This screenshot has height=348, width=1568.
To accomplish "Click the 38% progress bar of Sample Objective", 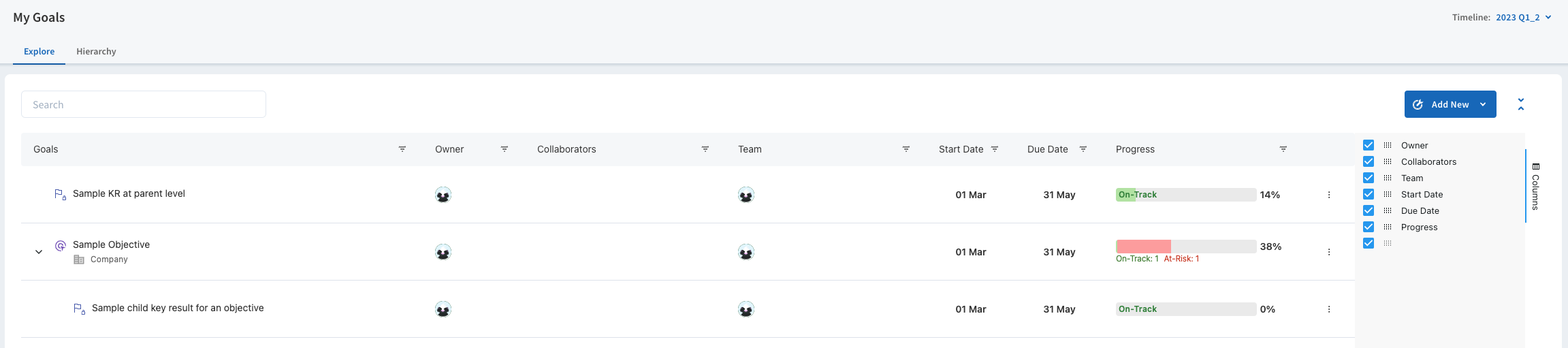I will [x=1185, y=247].
